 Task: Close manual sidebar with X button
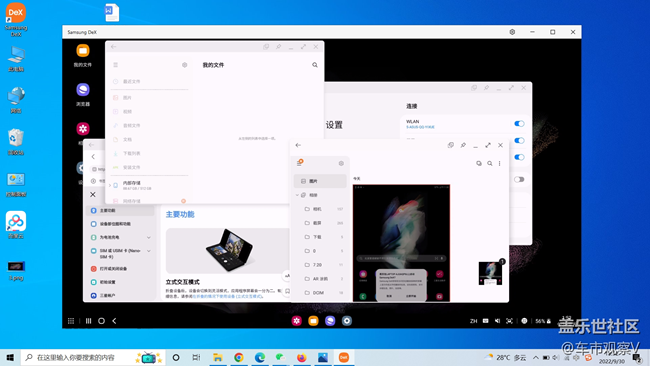pos(93,194)
